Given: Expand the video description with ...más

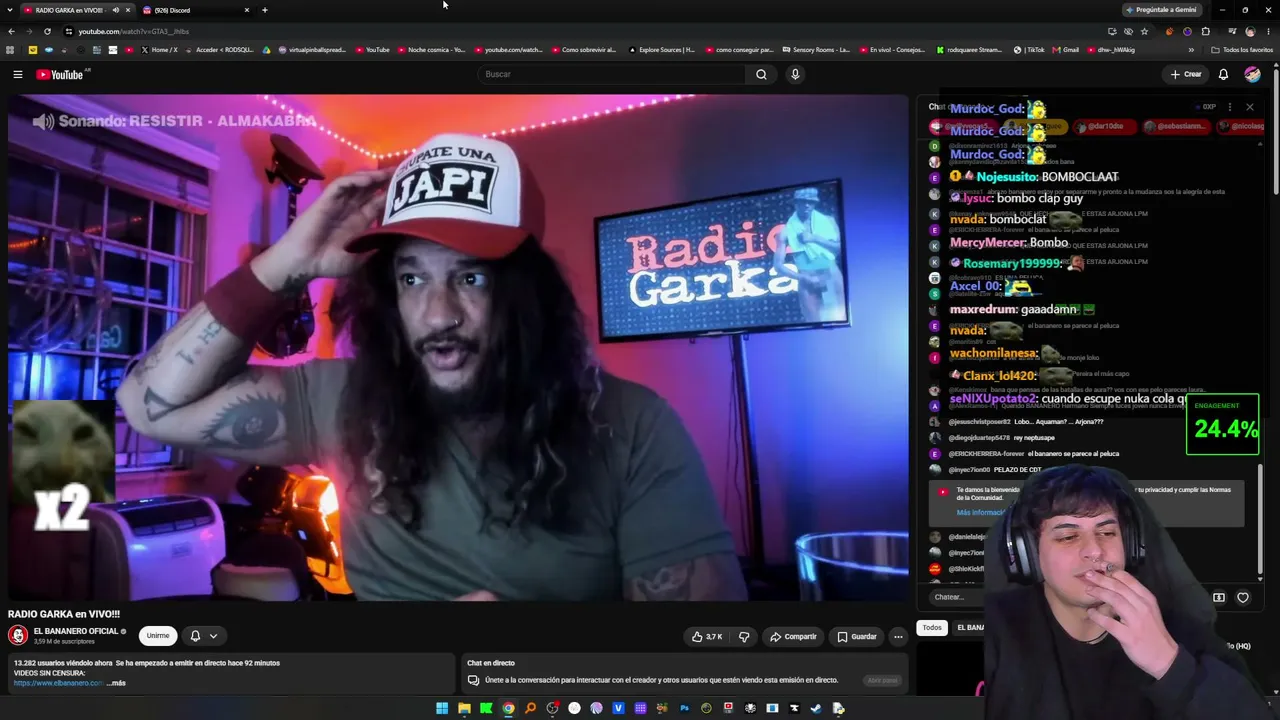Looking at the screenshot, I should tap(116, 683).
